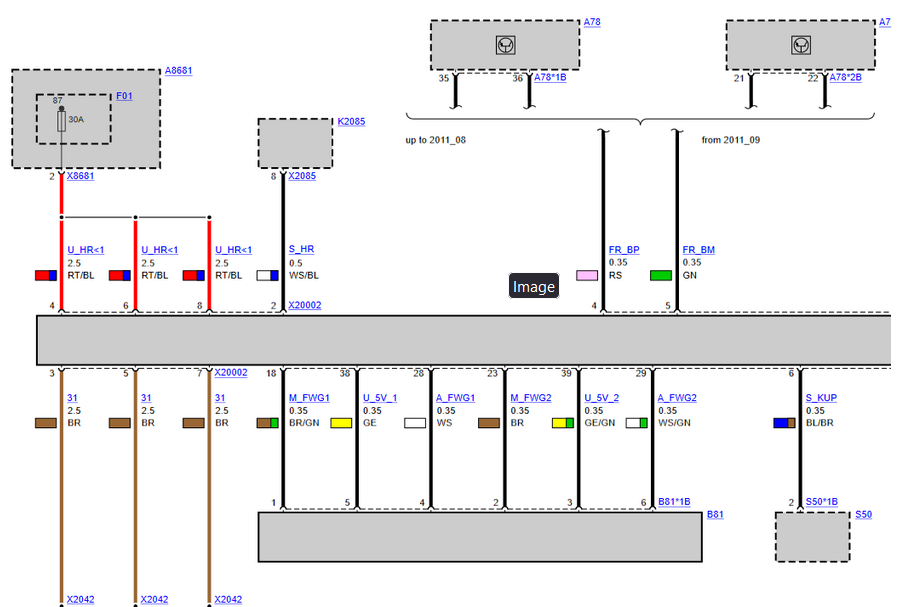The width and height of the screenshot is (900, 607).
Task: Select the large B81 component box
Action: tap(480, 537)
